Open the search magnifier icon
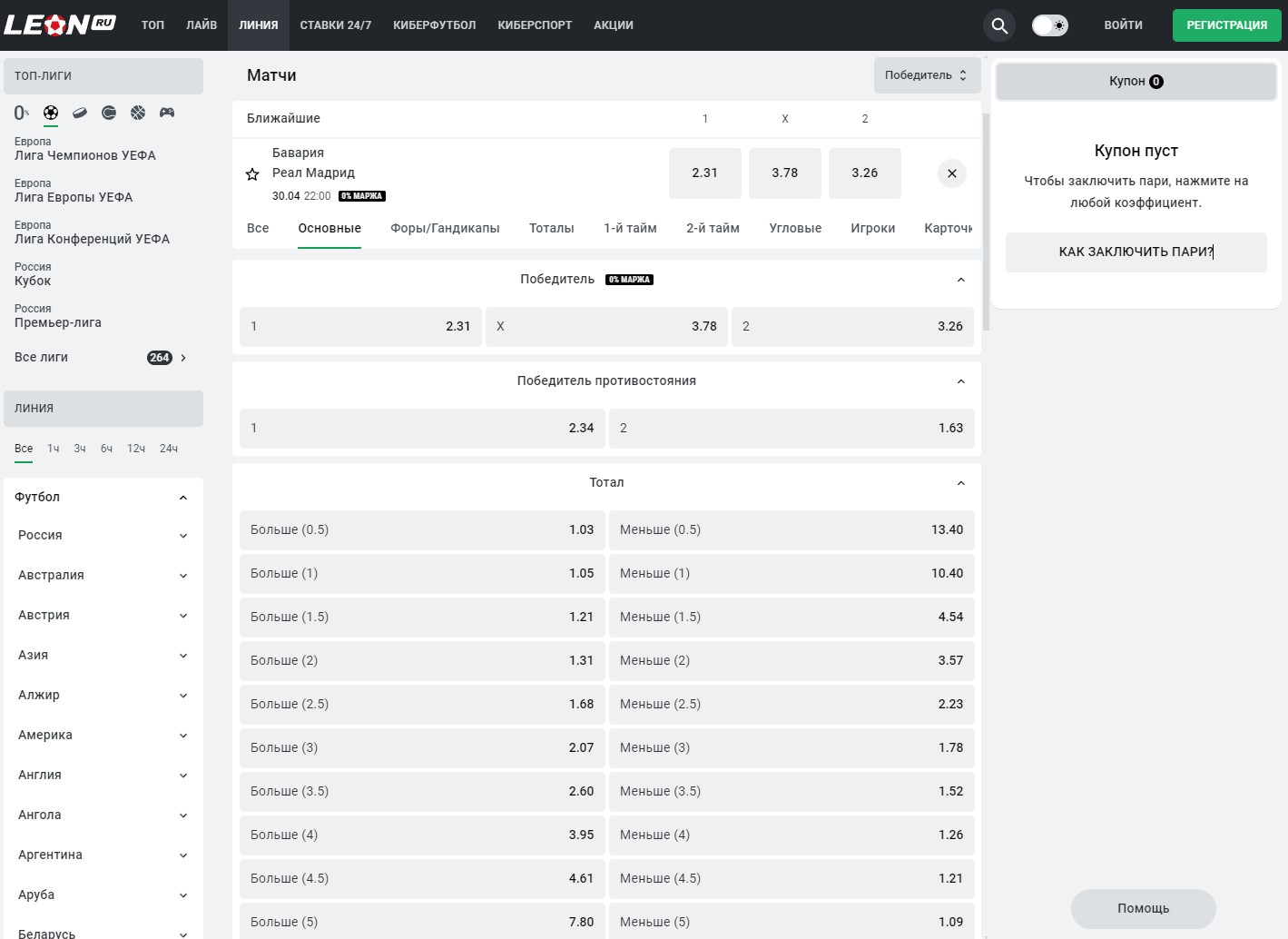Image resolution: width=1288 pixels, height=939 pixels. pyautogui.click(x=999, y=25)
